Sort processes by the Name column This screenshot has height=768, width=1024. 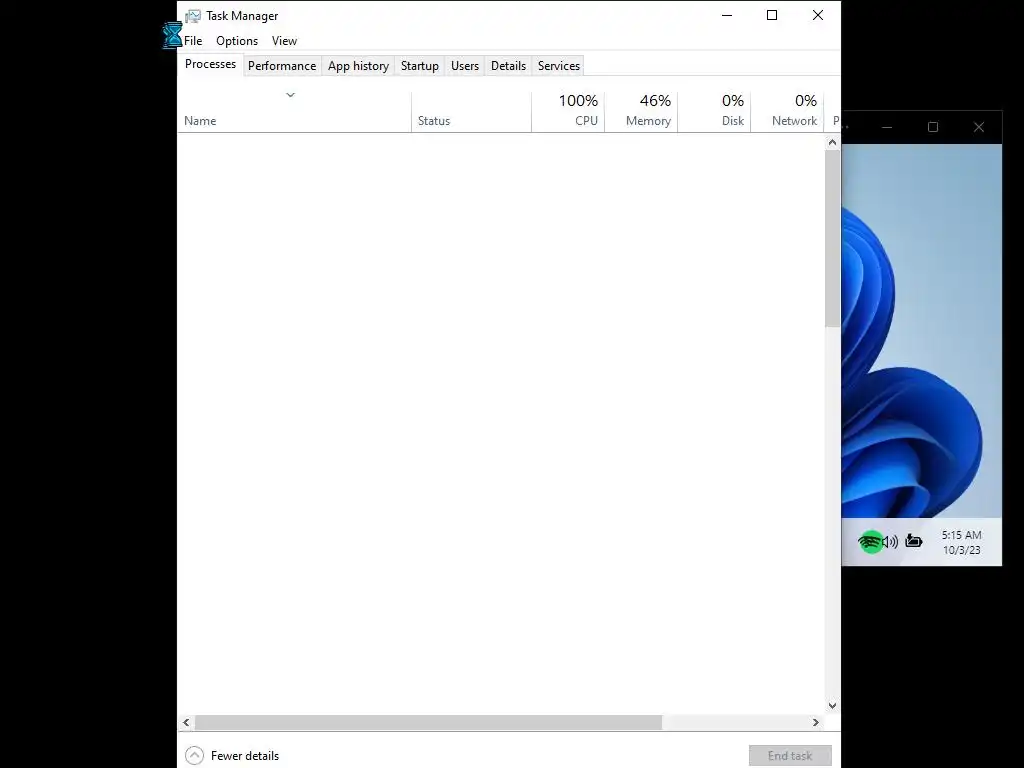pyautogui.click(x=295, y=112)
